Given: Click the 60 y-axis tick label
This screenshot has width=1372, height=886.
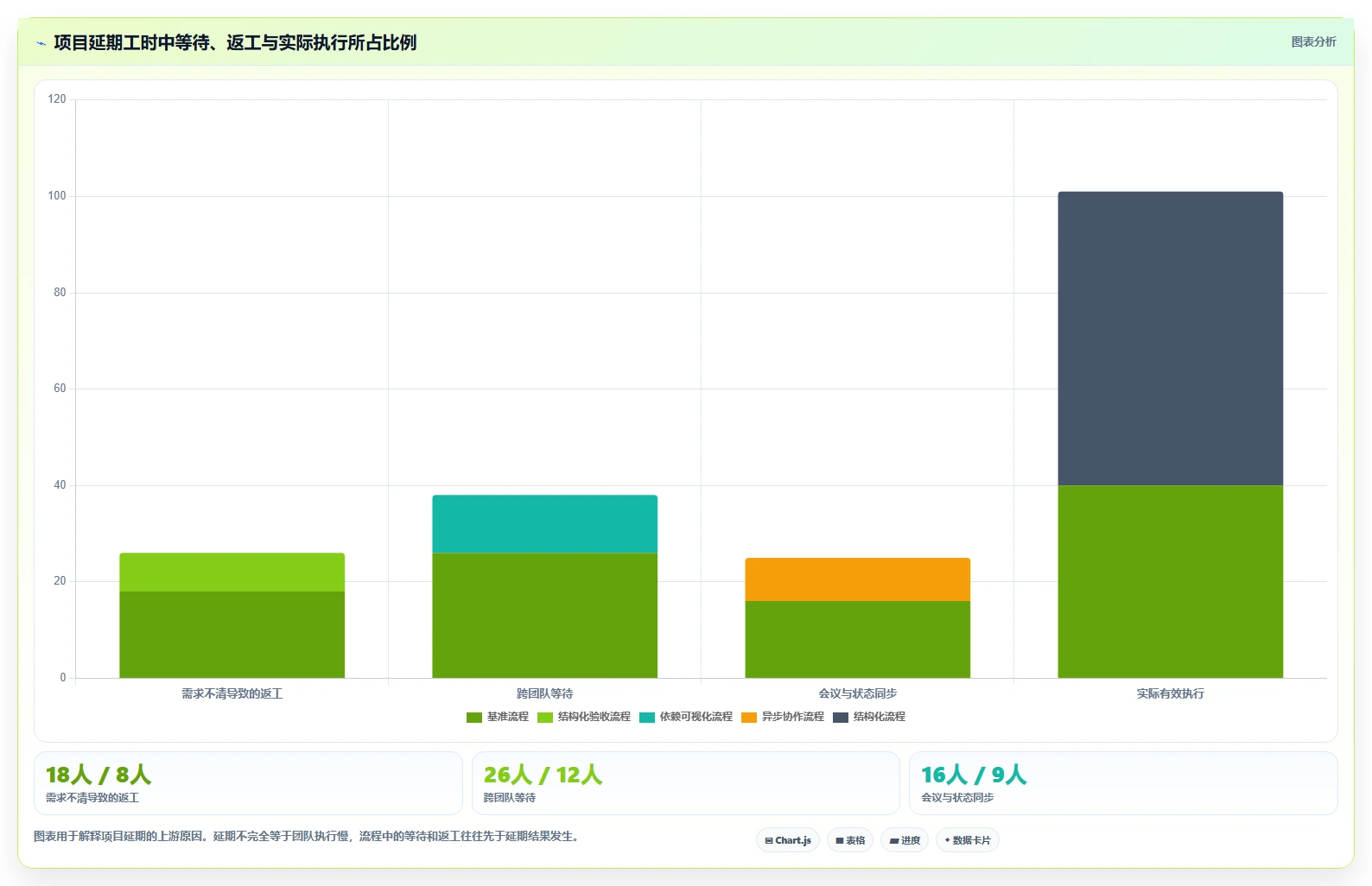Looking at the screenshot, I should click(60, 389).
